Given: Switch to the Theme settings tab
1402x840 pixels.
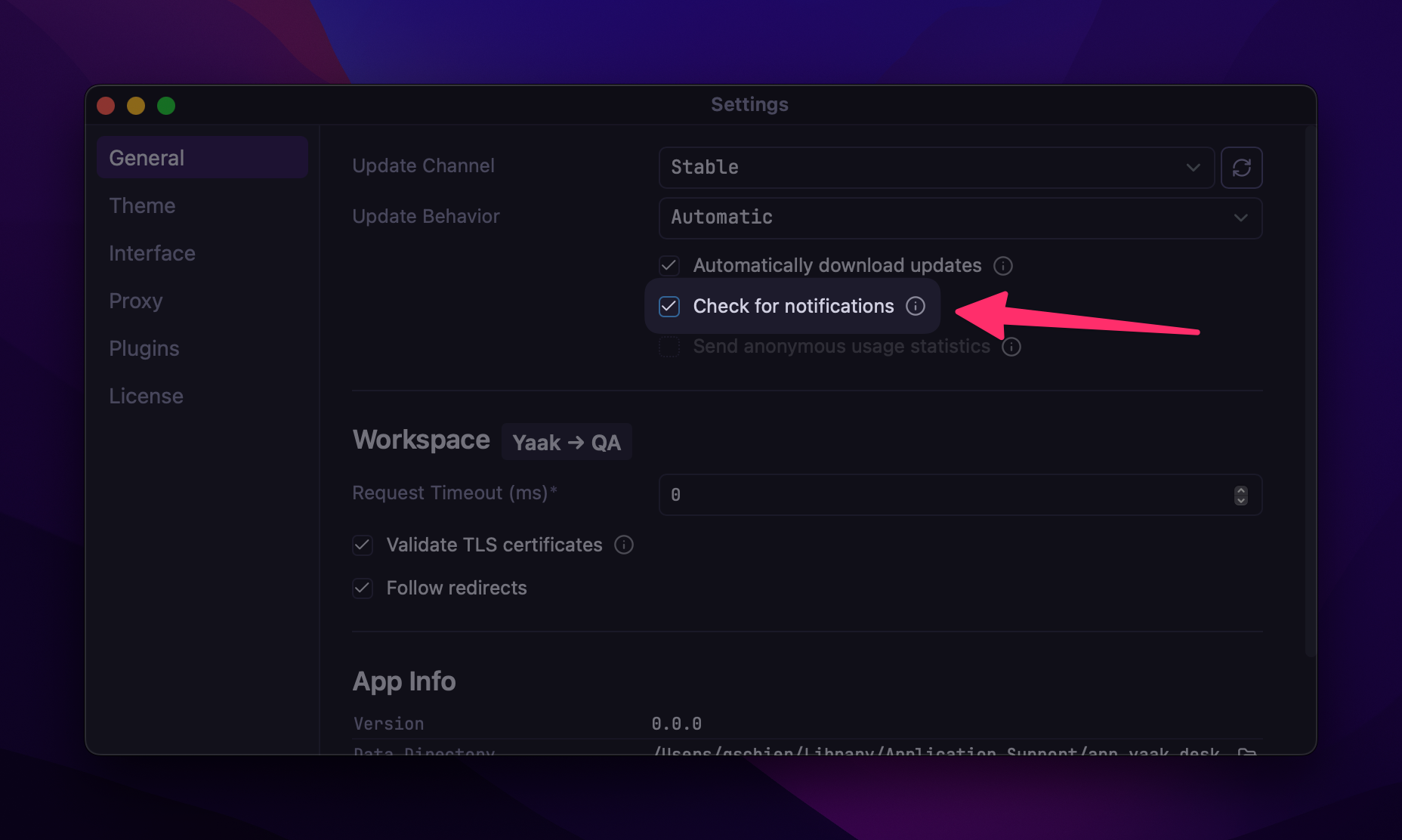Looking at the screenshot, I should point(142,205).
